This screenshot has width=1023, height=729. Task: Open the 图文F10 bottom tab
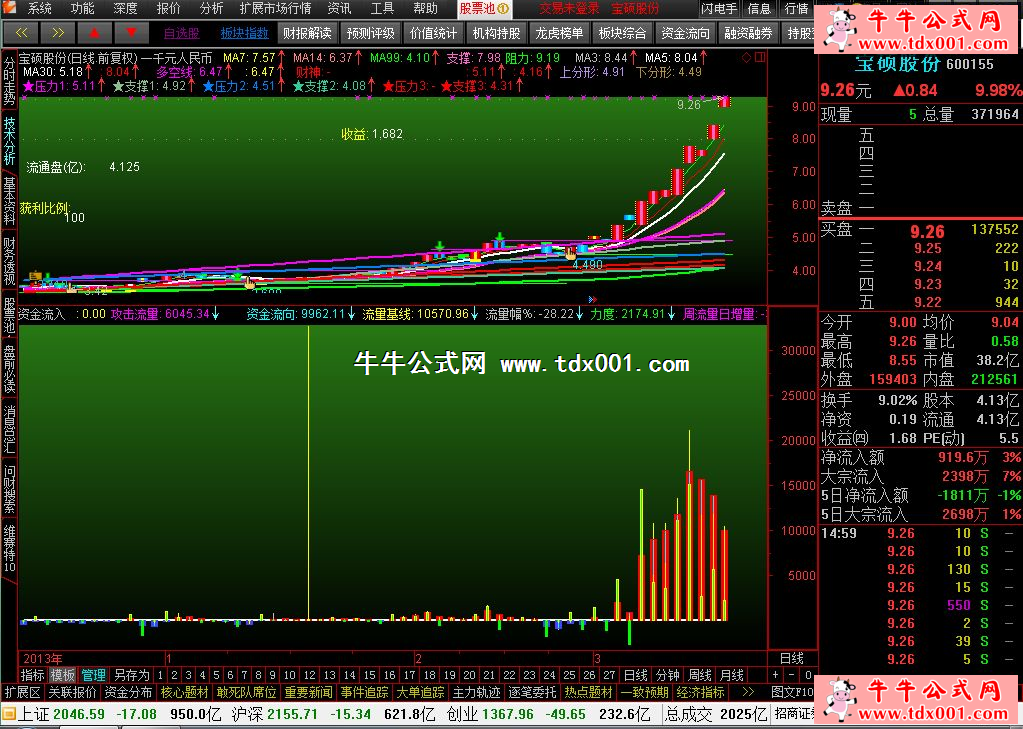coord(792,692)
